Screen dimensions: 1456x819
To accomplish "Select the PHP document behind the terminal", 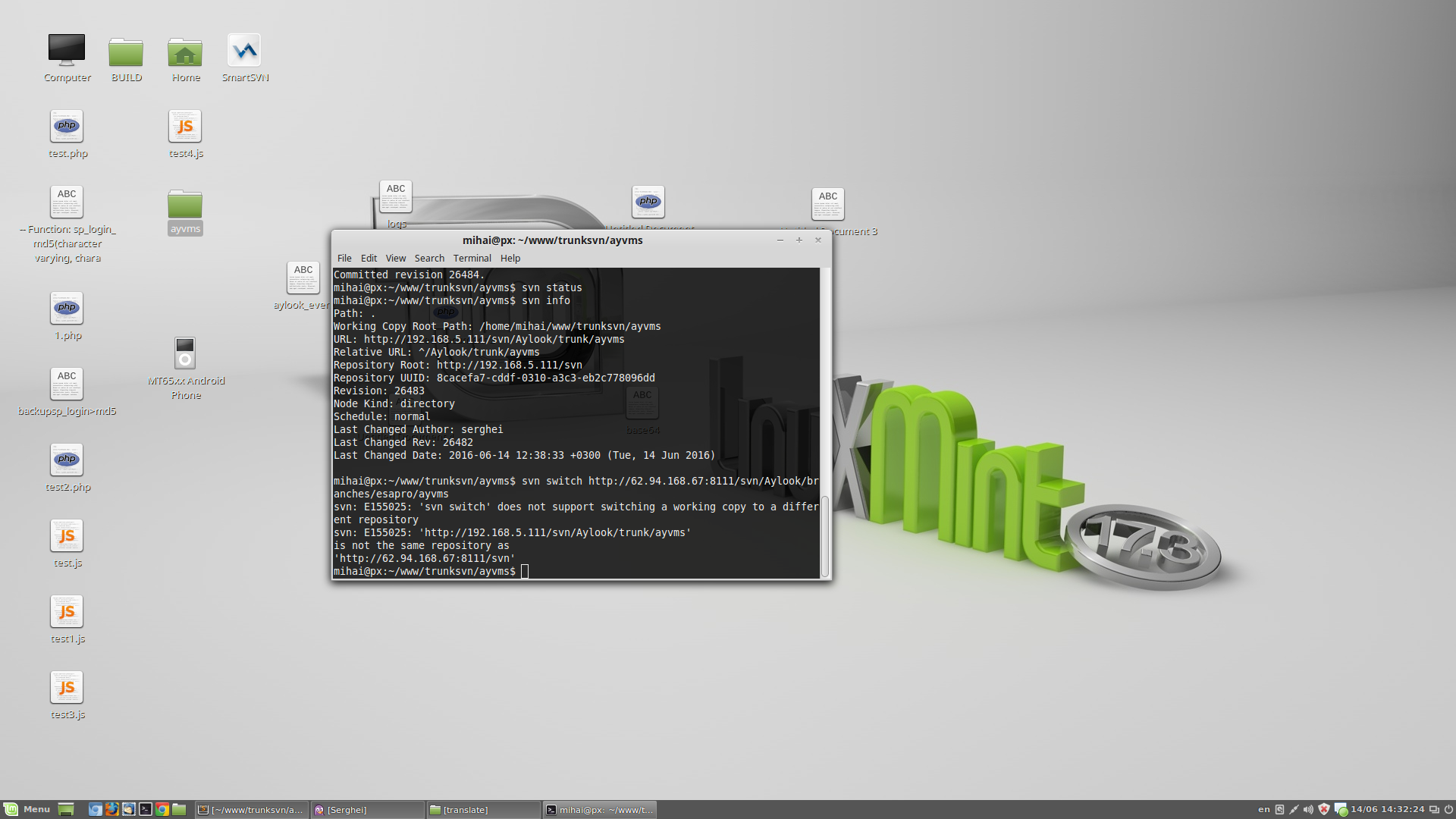I will tap(648, 202).
